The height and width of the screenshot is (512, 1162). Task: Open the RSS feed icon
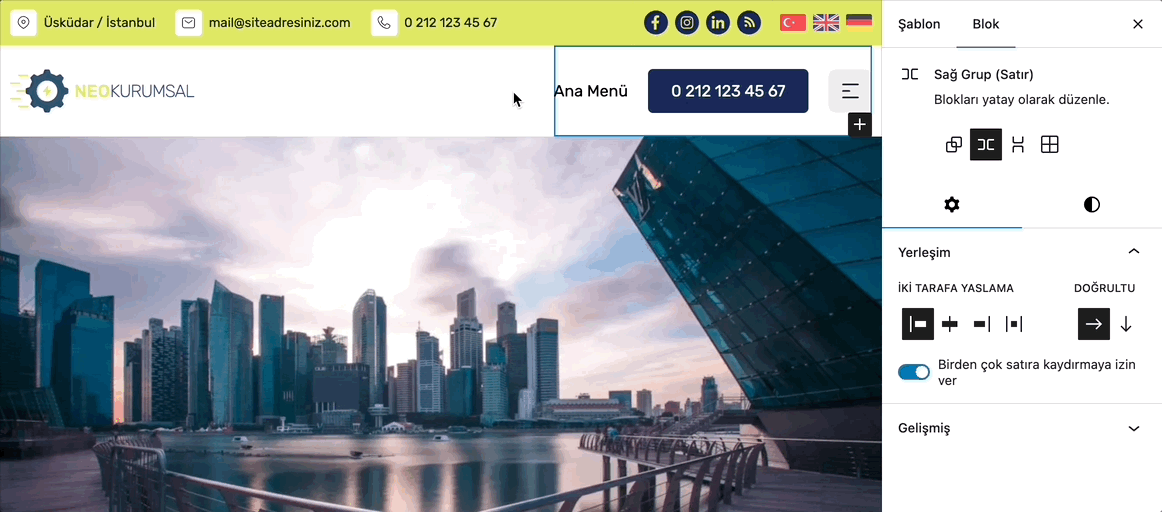[749, 23]
